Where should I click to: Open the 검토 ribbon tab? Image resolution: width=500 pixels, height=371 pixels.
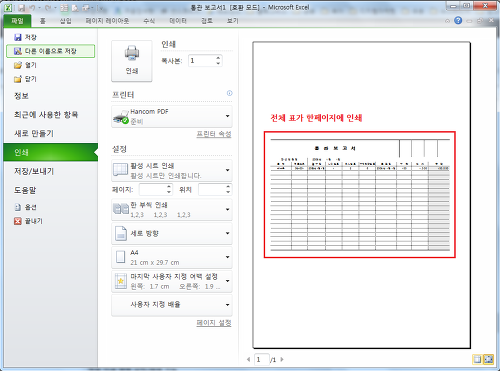click(207, 21)
